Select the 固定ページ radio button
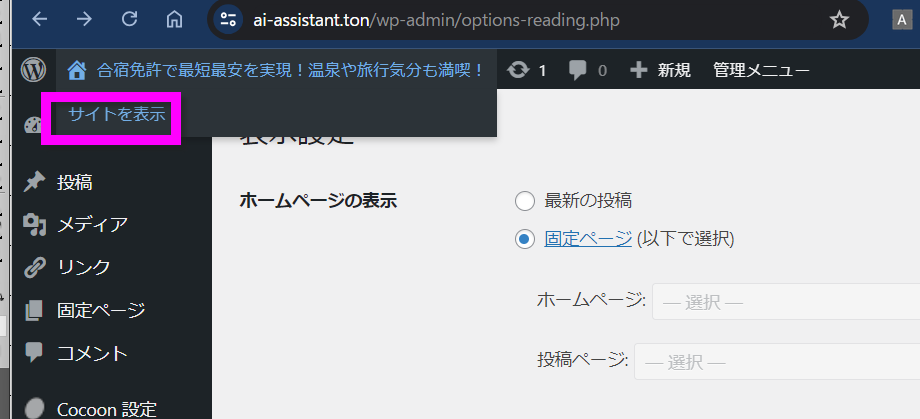This screenshot has width=920, height=419. [x=525, y=239]
